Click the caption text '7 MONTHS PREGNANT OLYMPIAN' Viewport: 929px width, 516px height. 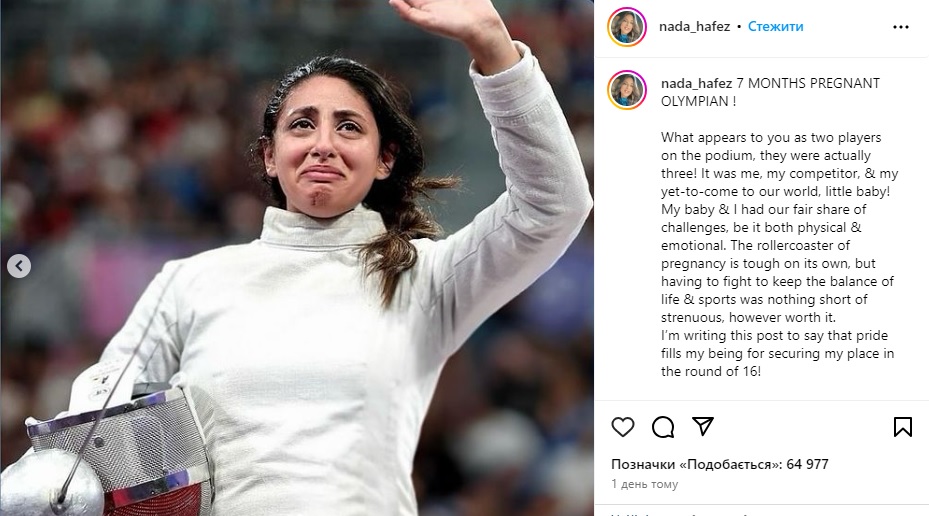click(770, 92)
